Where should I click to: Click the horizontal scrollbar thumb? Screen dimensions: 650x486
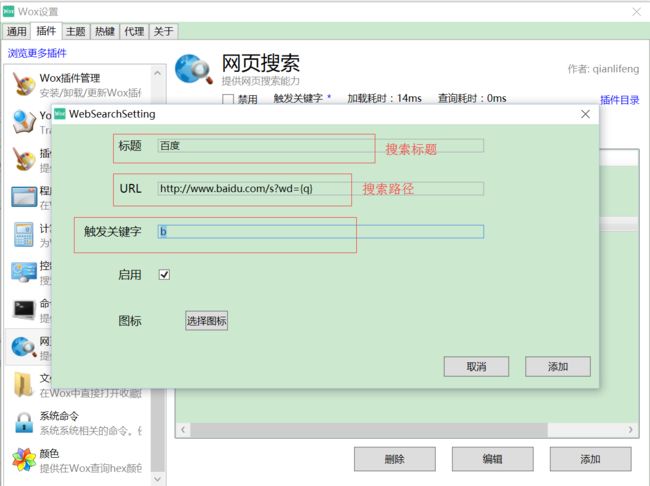click(x=369, y=430)
